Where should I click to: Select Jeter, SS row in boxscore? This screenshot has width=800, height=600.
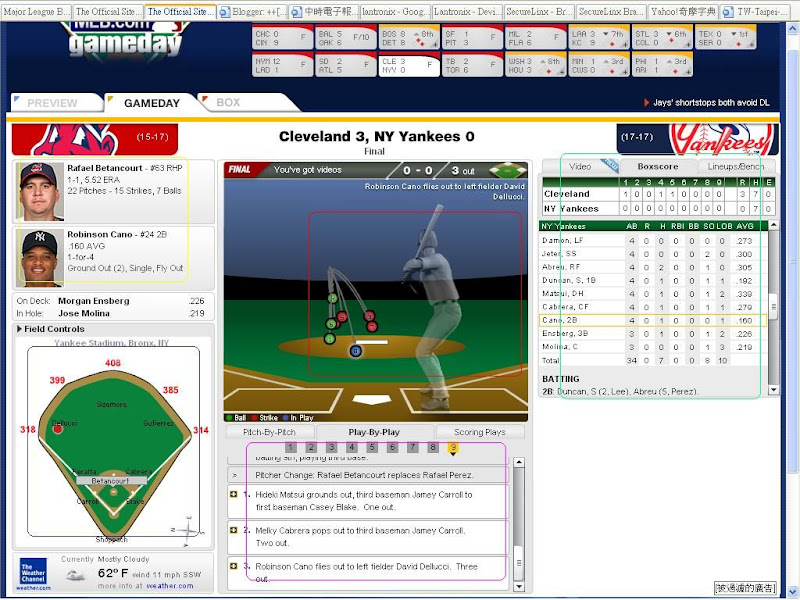653,254
